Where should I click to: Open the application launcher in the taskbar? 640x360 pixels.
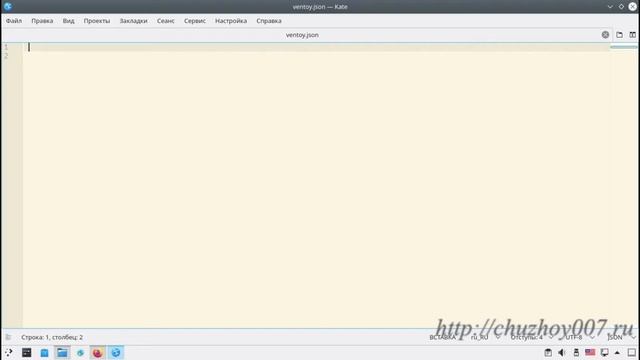tap(9, 352)
